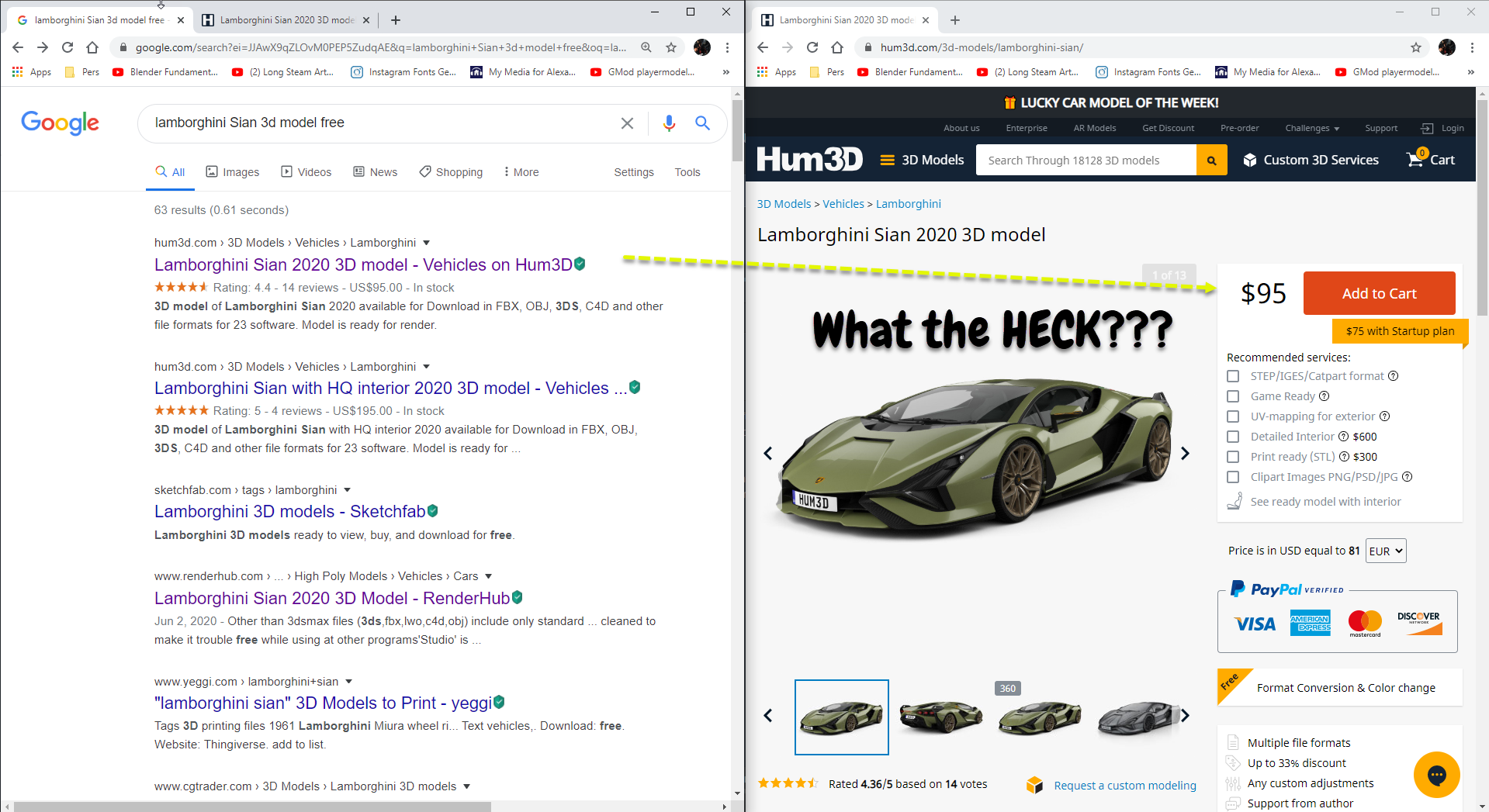
Task: Click the blue Google search magnifier icon
Action: (x=702, y=123)
